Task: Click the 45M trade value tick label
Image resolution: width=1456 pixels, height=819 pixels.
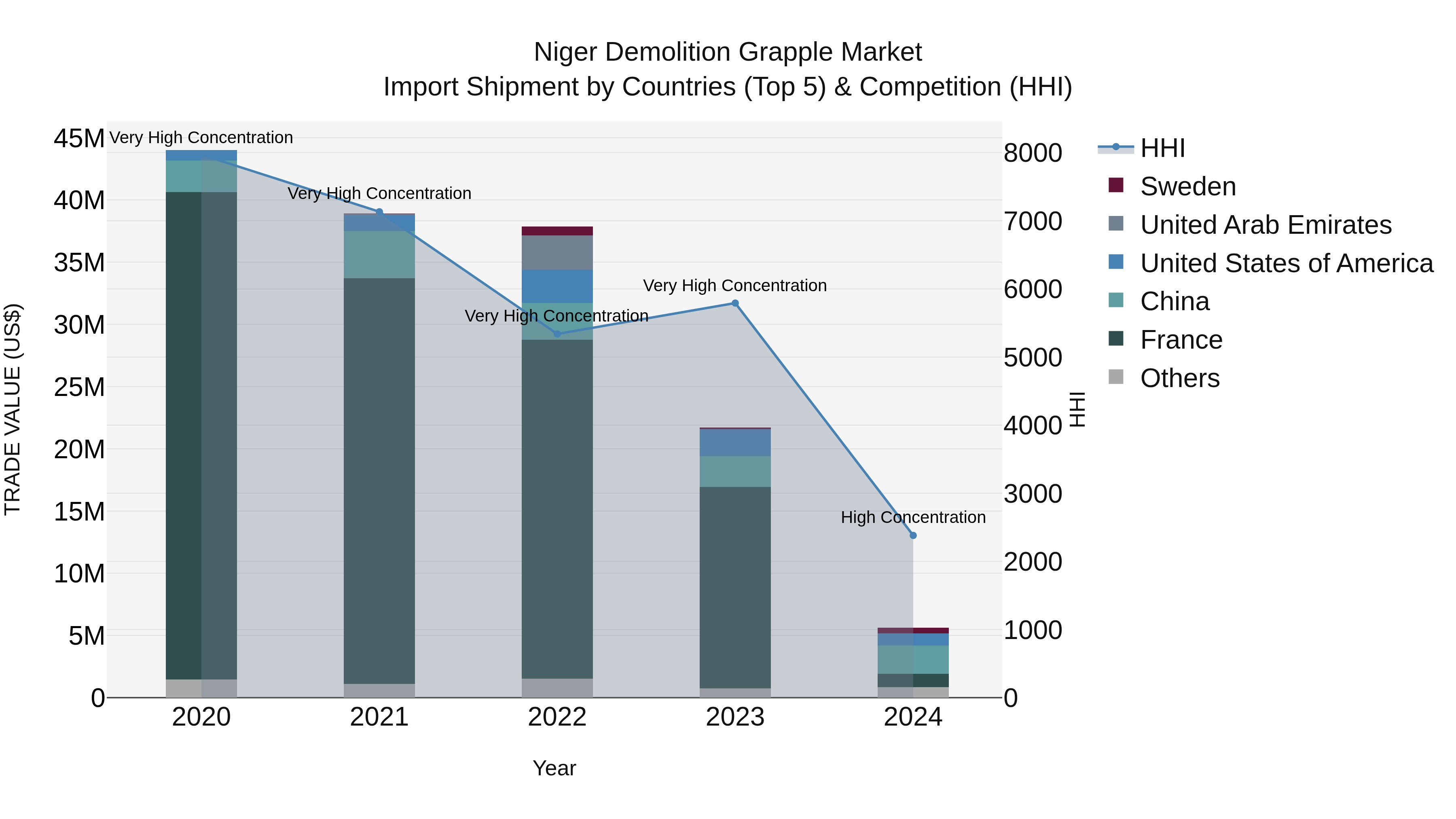Action: click(x=79, y=138)
